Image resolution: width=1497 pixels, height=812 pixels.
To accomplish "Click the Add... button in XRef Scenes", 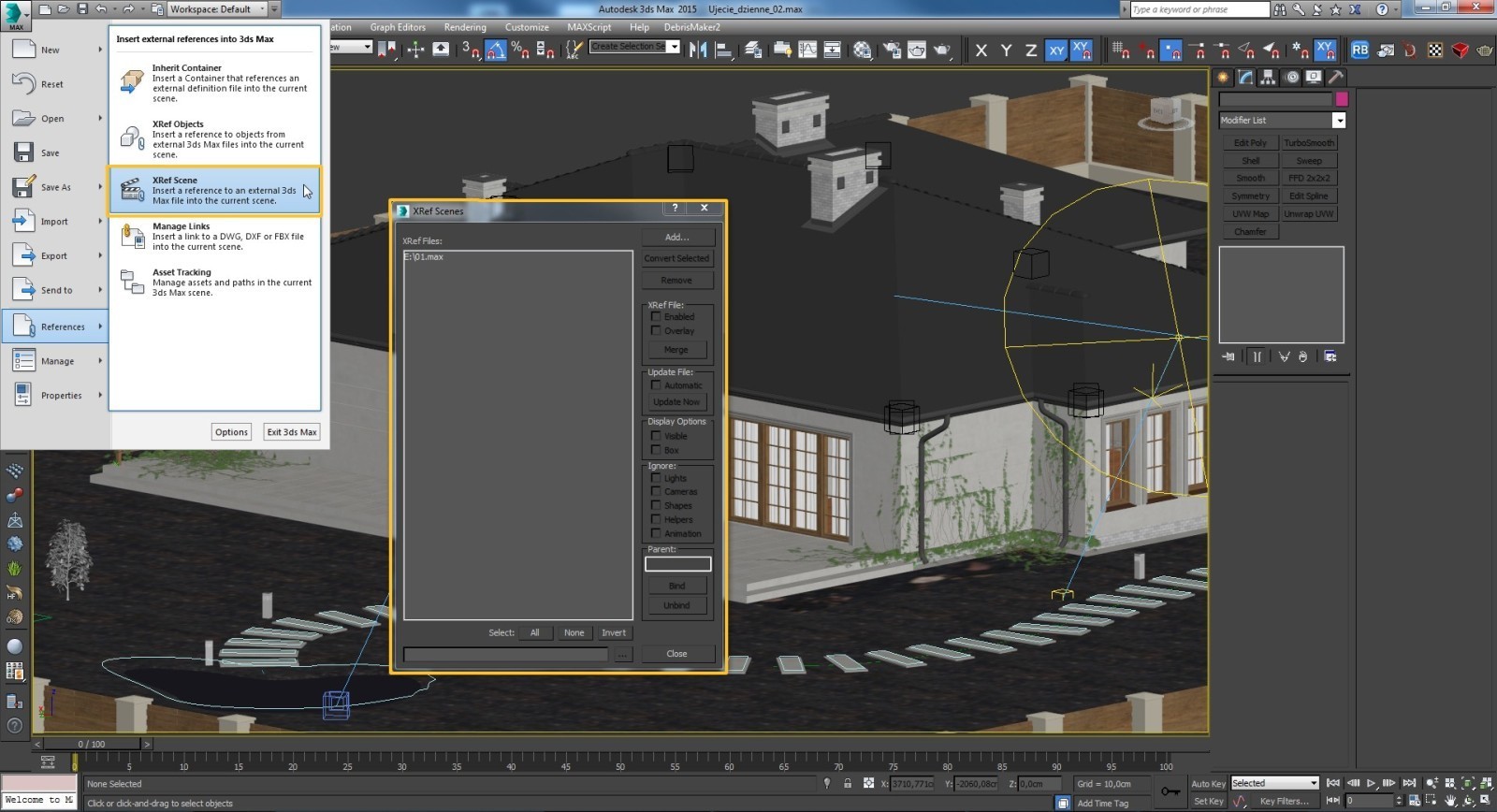I will click(677, 237).
